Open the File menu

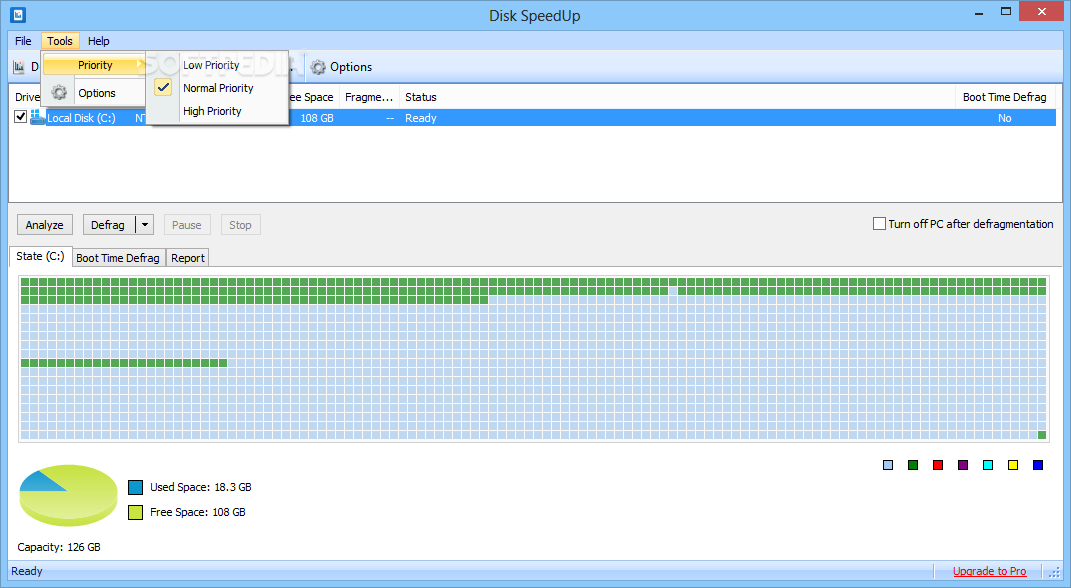(x=23, y=41)
